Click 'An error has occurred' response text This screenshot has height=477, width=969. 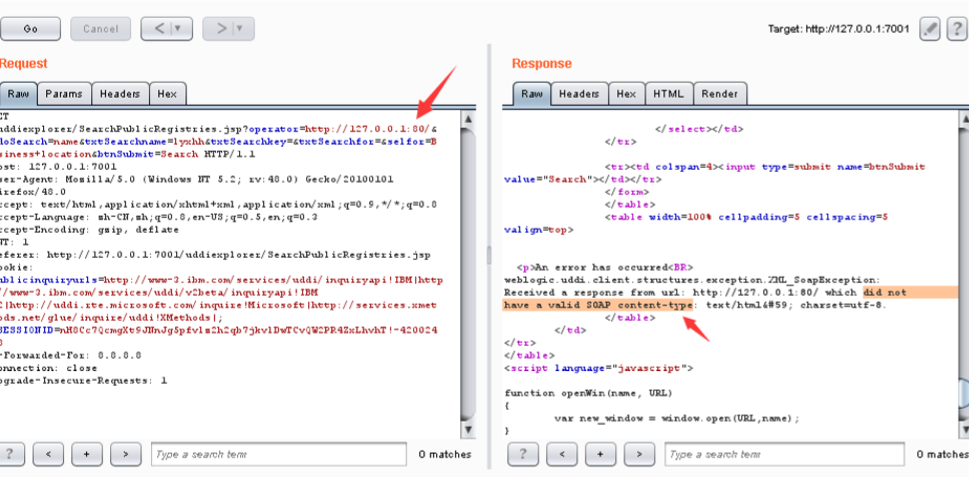click(x=601, y=268)
